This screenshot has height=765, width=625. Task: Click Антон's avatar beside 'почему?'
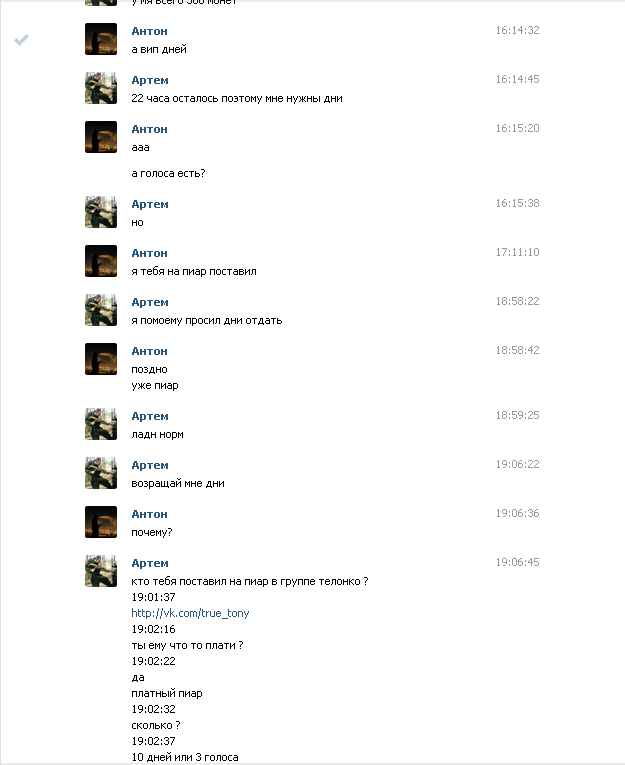click(101, 522)
